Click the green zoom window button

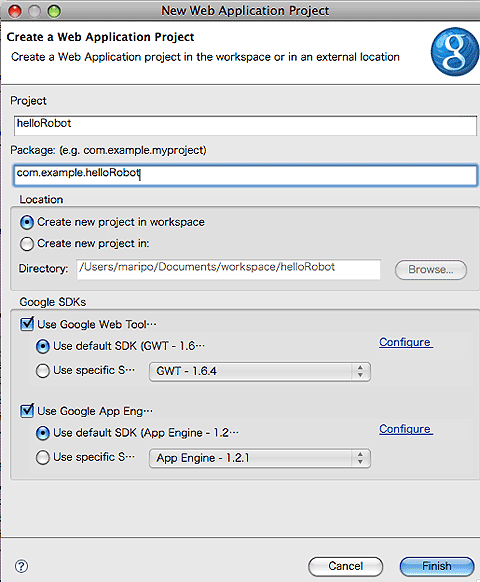point(54,11)
